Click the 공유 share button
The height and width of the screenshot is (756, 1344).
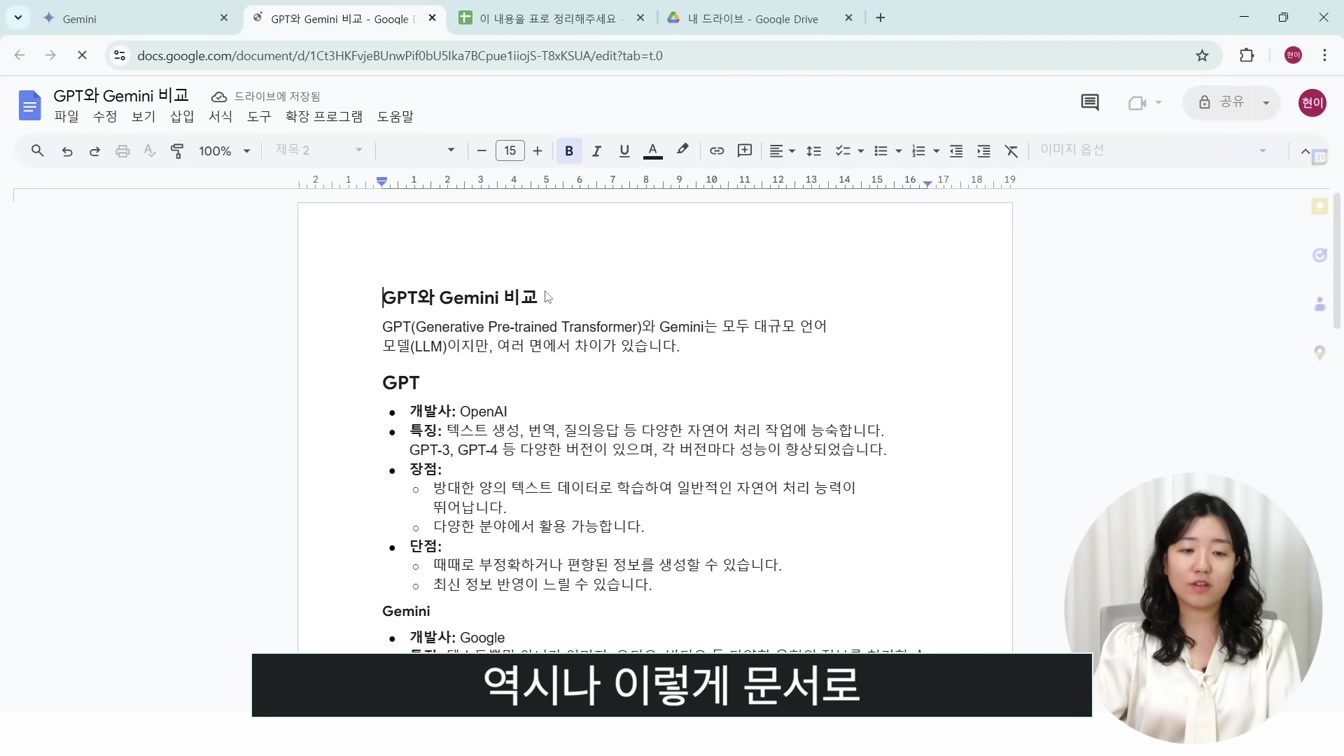(1221, 103)
